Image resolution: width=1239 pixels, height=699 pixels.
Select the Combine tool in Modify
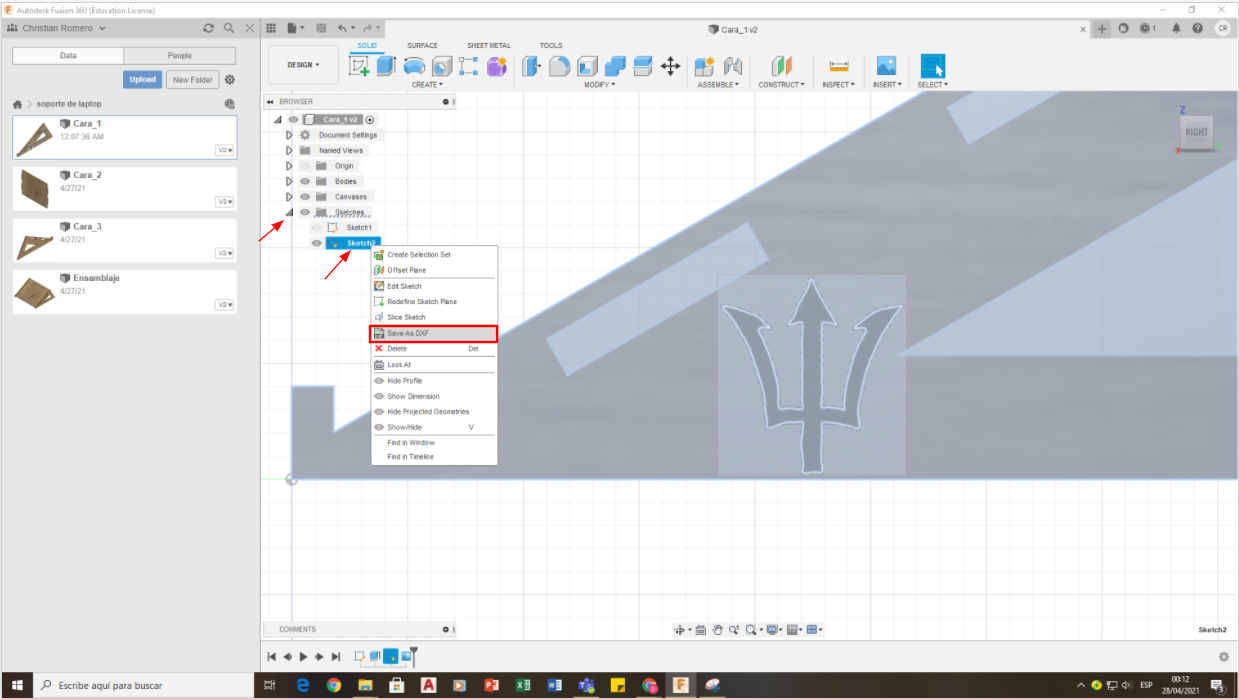pos(615,66)
